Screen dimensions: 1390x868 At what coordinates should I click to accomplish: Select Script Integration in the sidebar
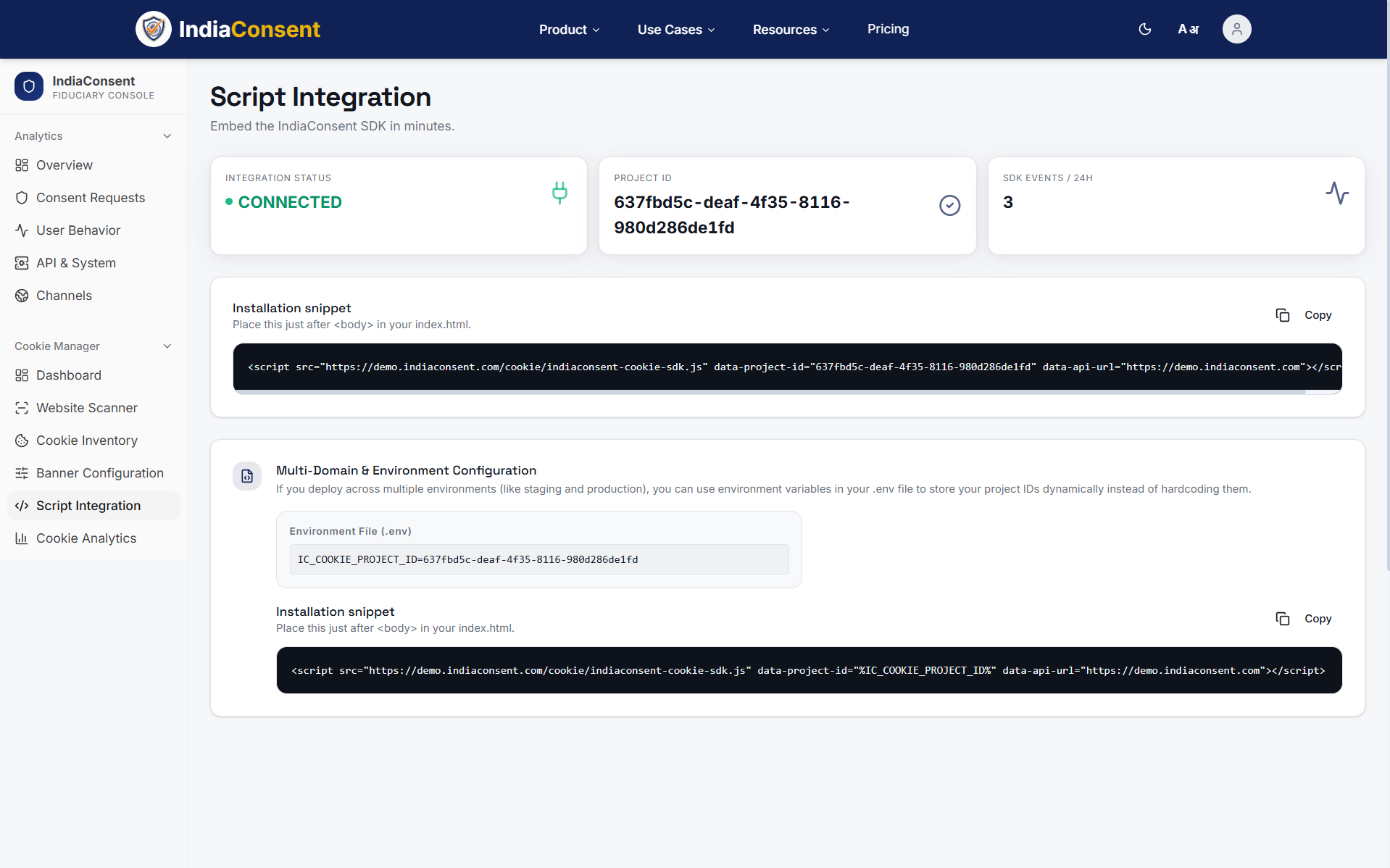tap(93, 506)
